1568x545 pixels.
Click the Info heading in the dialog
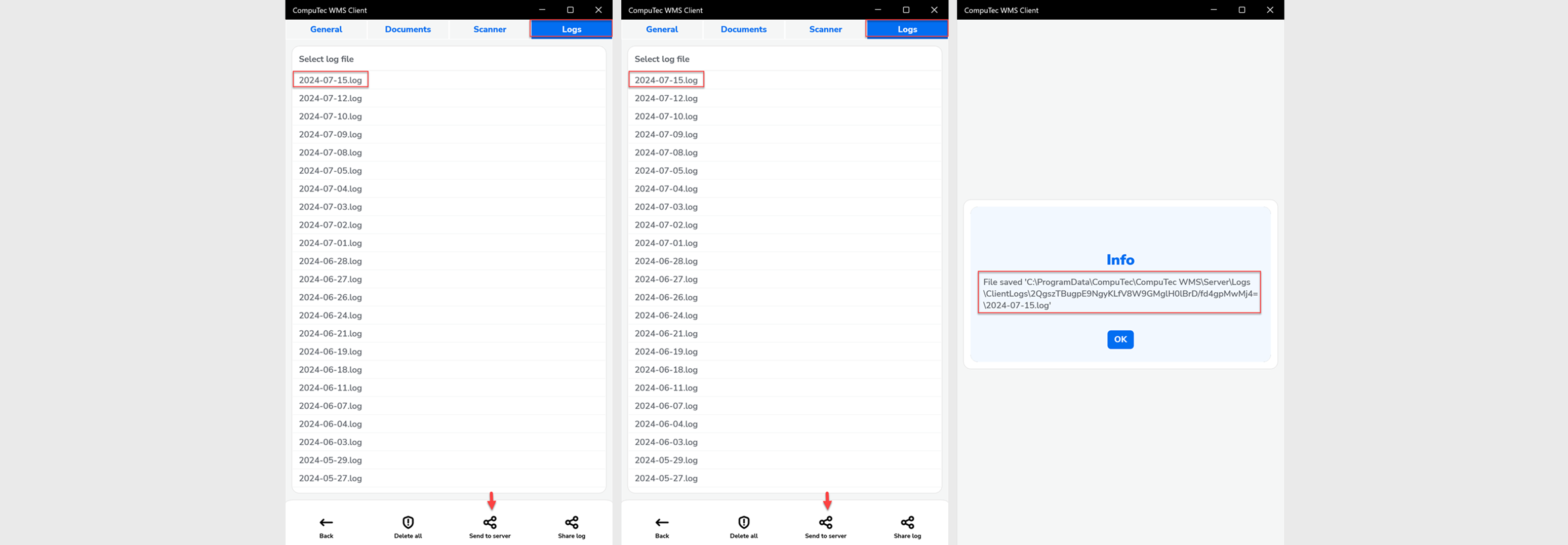pos(1120,260)
